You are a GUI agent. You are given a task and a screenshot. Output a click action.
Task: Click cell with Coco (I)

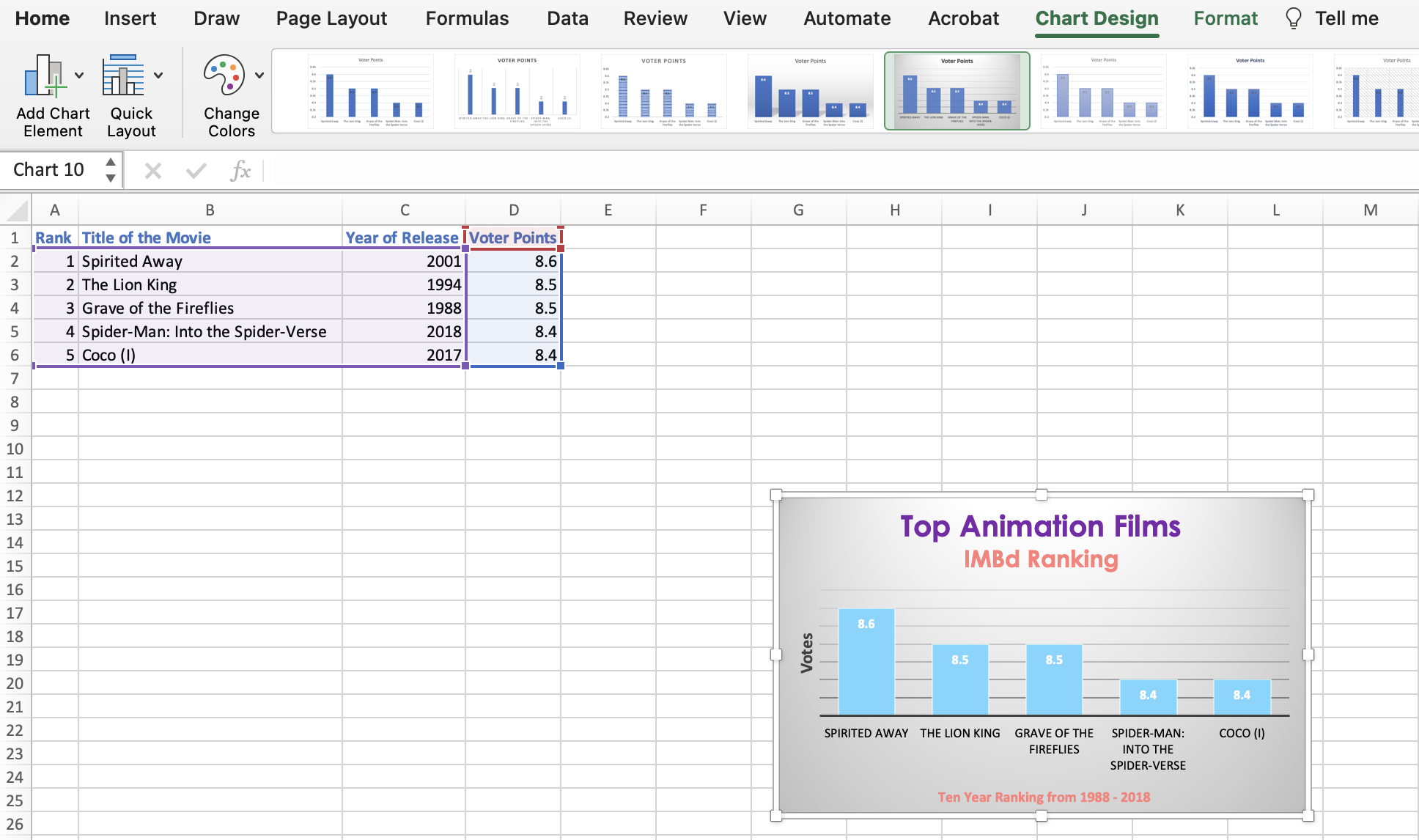coord(210,355)
